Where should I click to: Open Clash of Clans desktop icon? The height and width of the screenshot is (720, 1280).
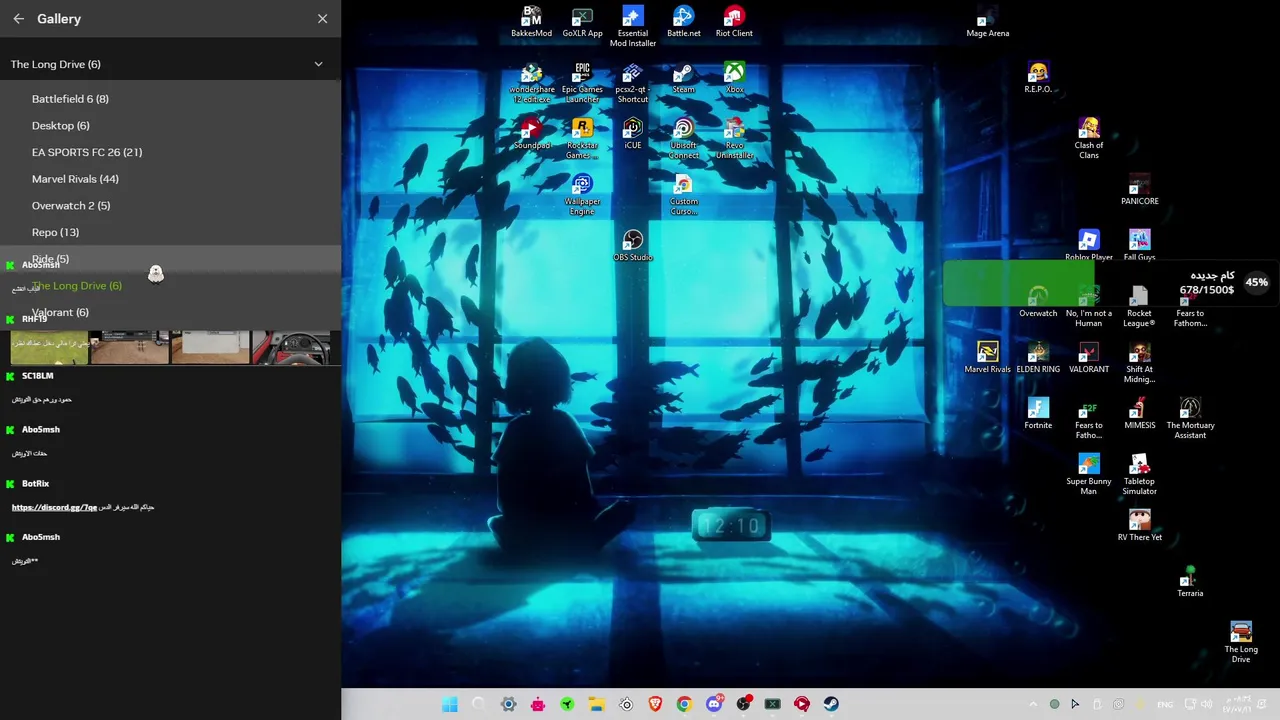coord(1089,139)
